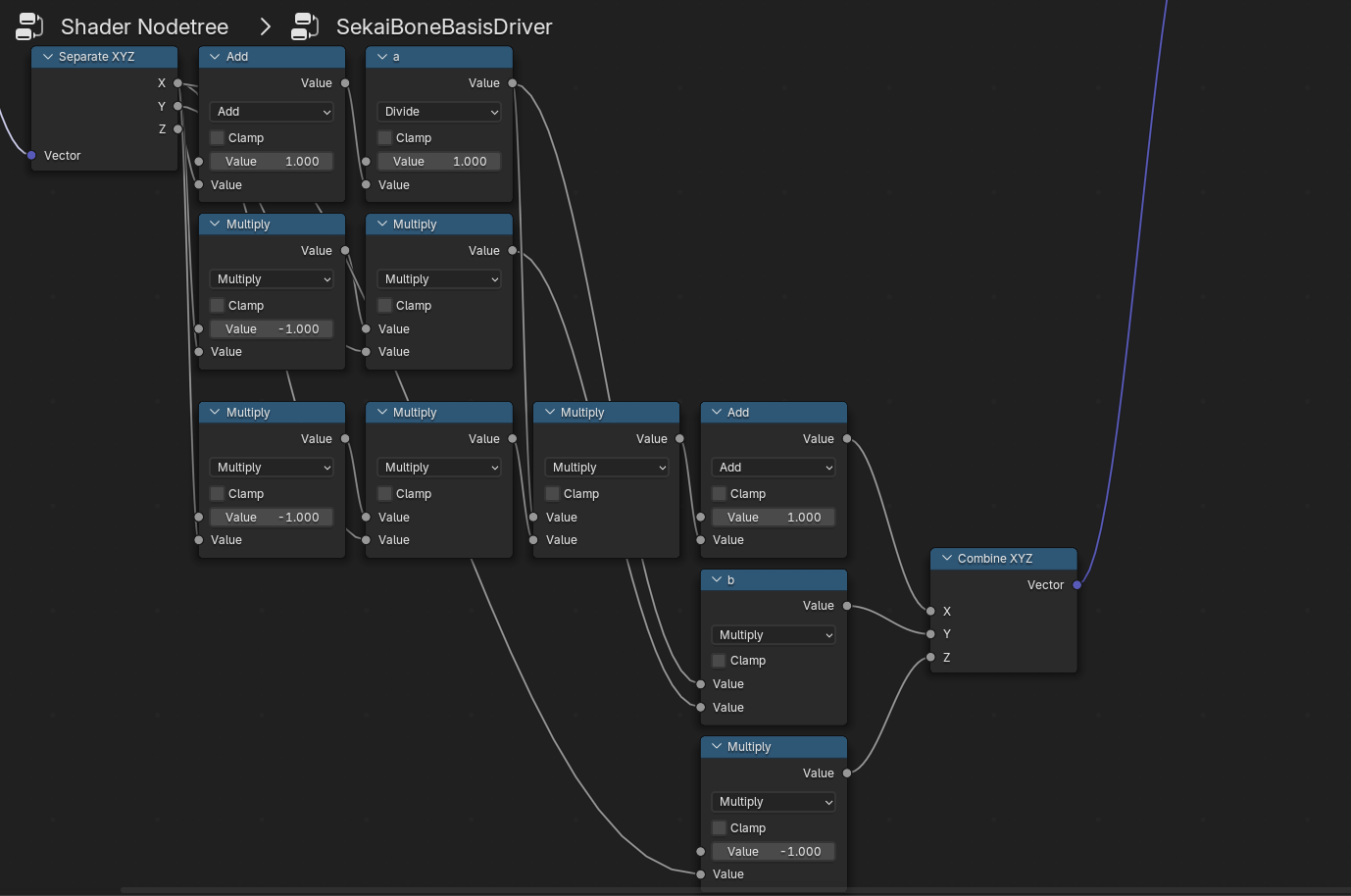Select the Combine XYZ node header title
1351x896 pixels.
[x=995, y=559]
